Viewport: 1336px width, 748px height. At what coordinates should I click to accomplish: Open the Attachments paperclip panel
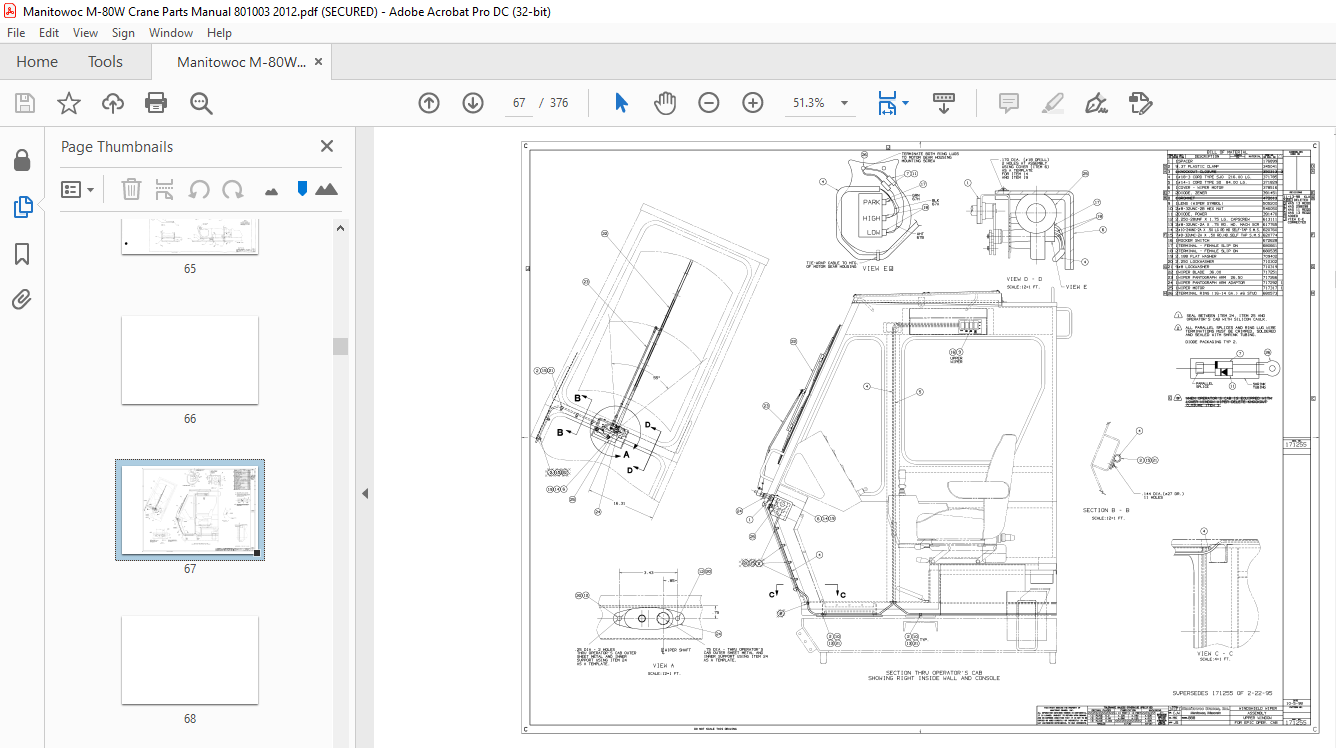click(x=22, y=299)
